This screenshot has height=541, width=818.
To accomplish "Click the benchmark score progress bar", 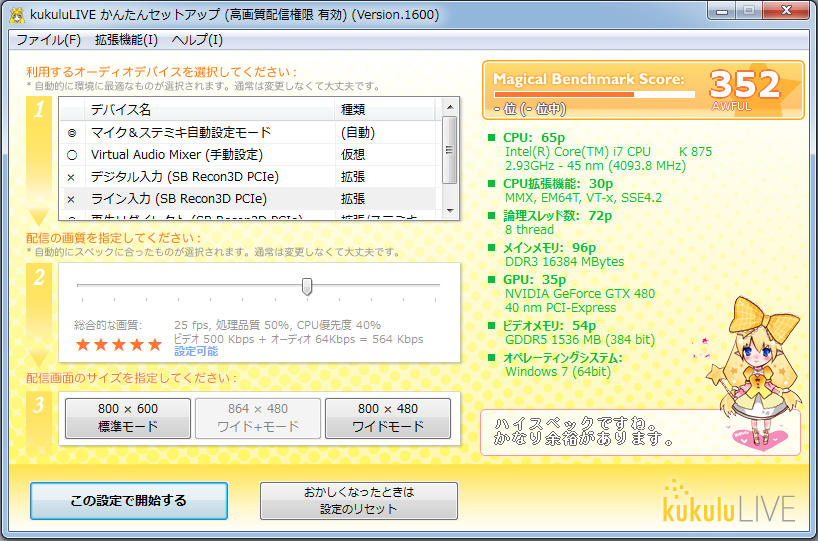I will 594,94.
